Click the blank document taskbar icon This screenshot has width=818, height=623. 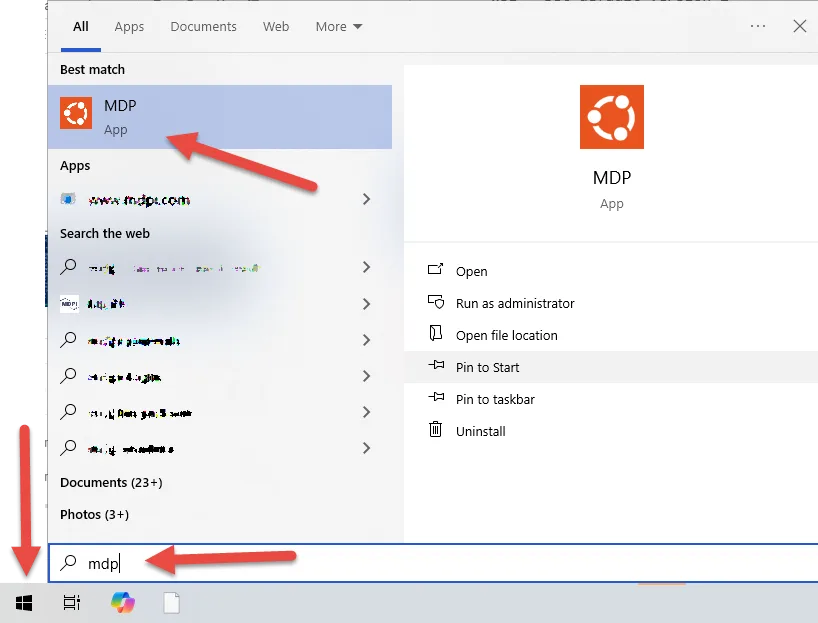(x=172, y=603)
